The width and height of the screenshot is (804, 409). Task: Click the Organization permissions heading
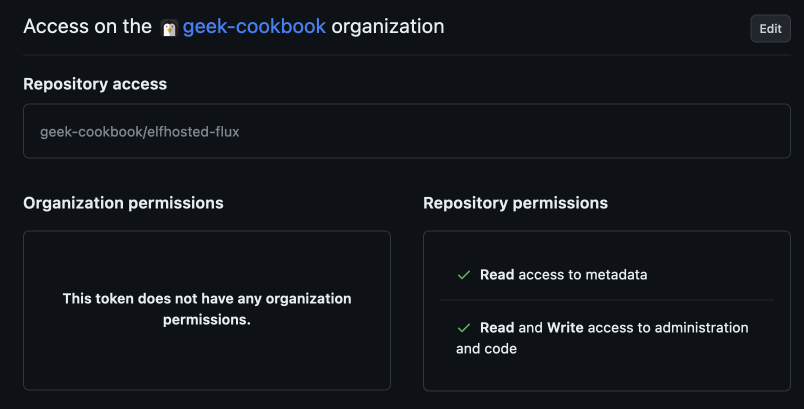(x=123, y=203)
